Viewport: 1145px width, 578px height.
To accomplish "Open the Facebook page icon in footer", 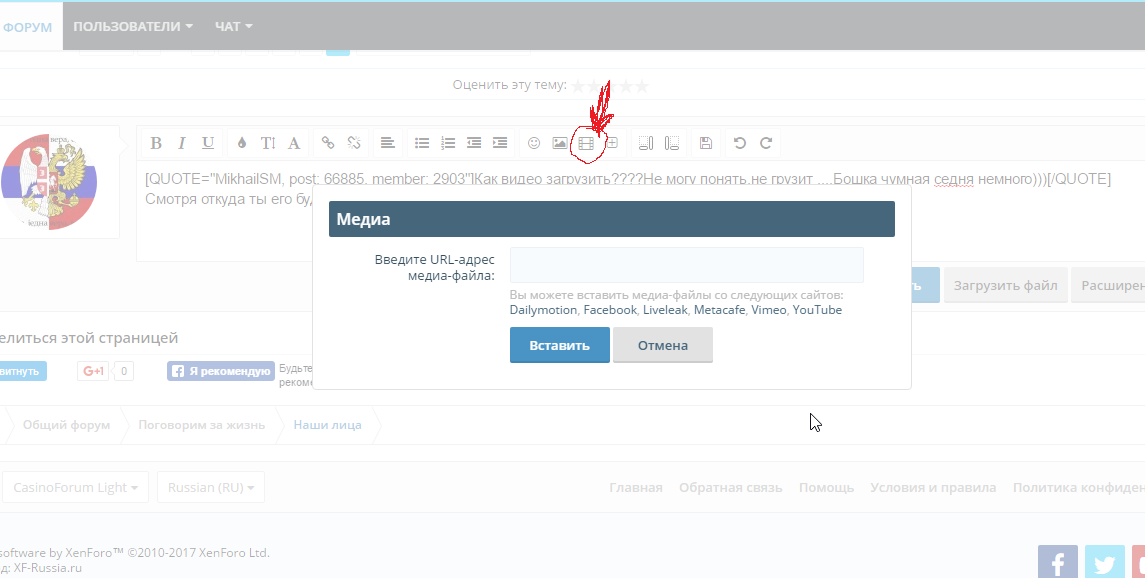I will pos(1057,562).
